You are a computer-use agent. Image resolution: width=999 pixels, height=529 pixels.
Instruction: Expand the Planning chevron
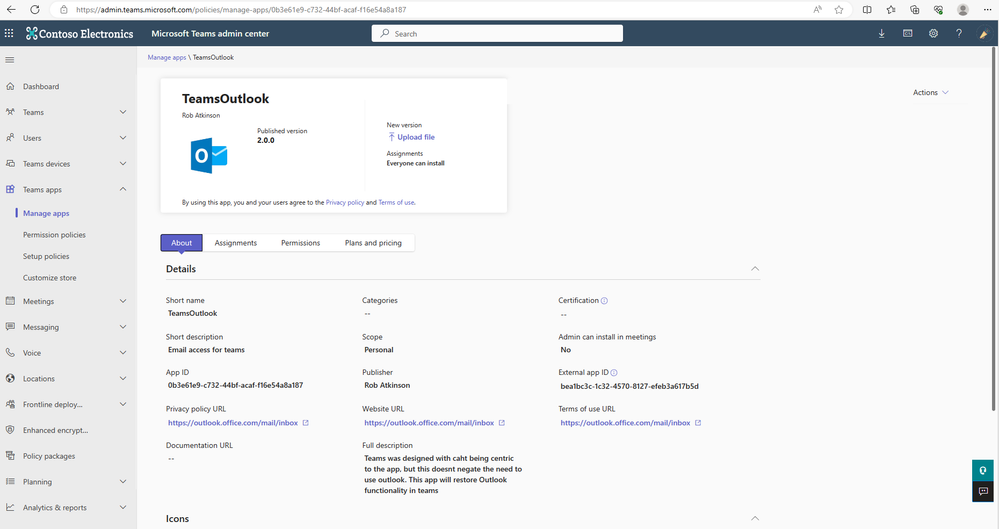pos(123,482)
